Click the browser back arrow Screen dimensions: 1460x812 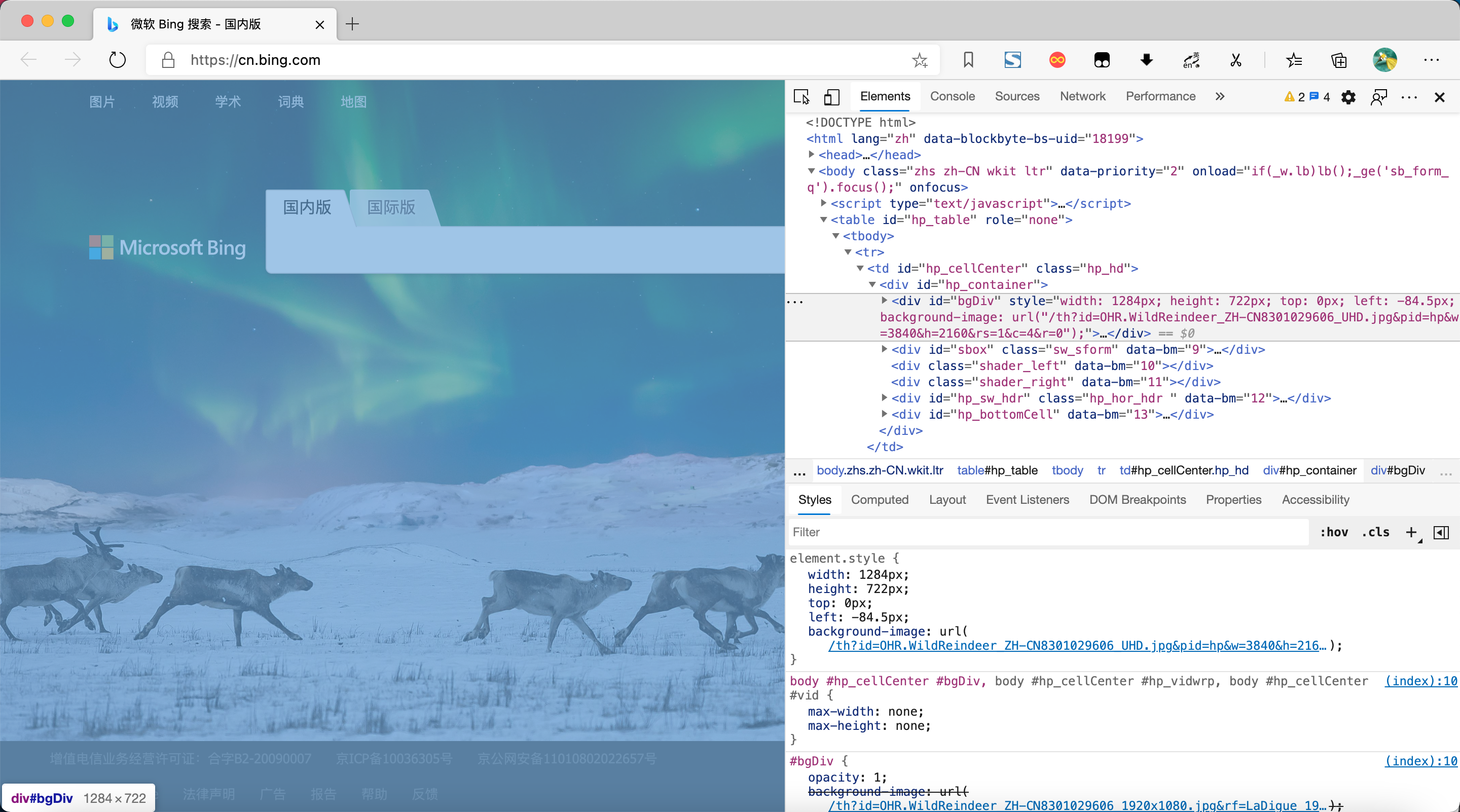28,59
